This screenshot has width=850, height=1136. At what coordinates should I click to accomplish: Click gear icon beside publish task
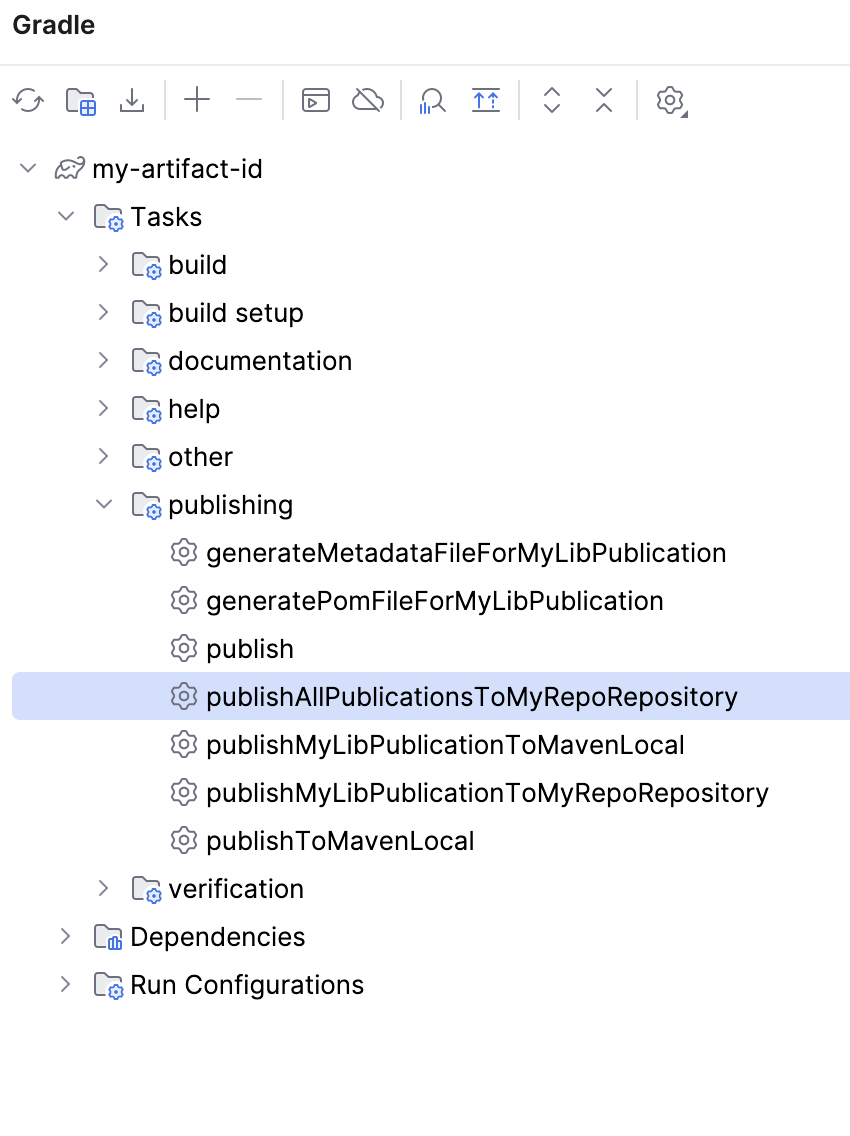tap(184, 648)
